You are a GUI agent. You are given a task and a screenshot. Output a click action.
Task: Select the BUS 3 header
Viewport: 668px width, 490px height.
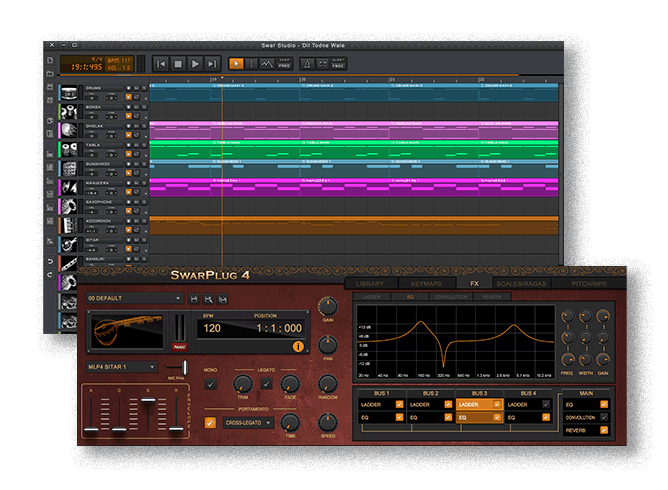[x=479, y=393]
